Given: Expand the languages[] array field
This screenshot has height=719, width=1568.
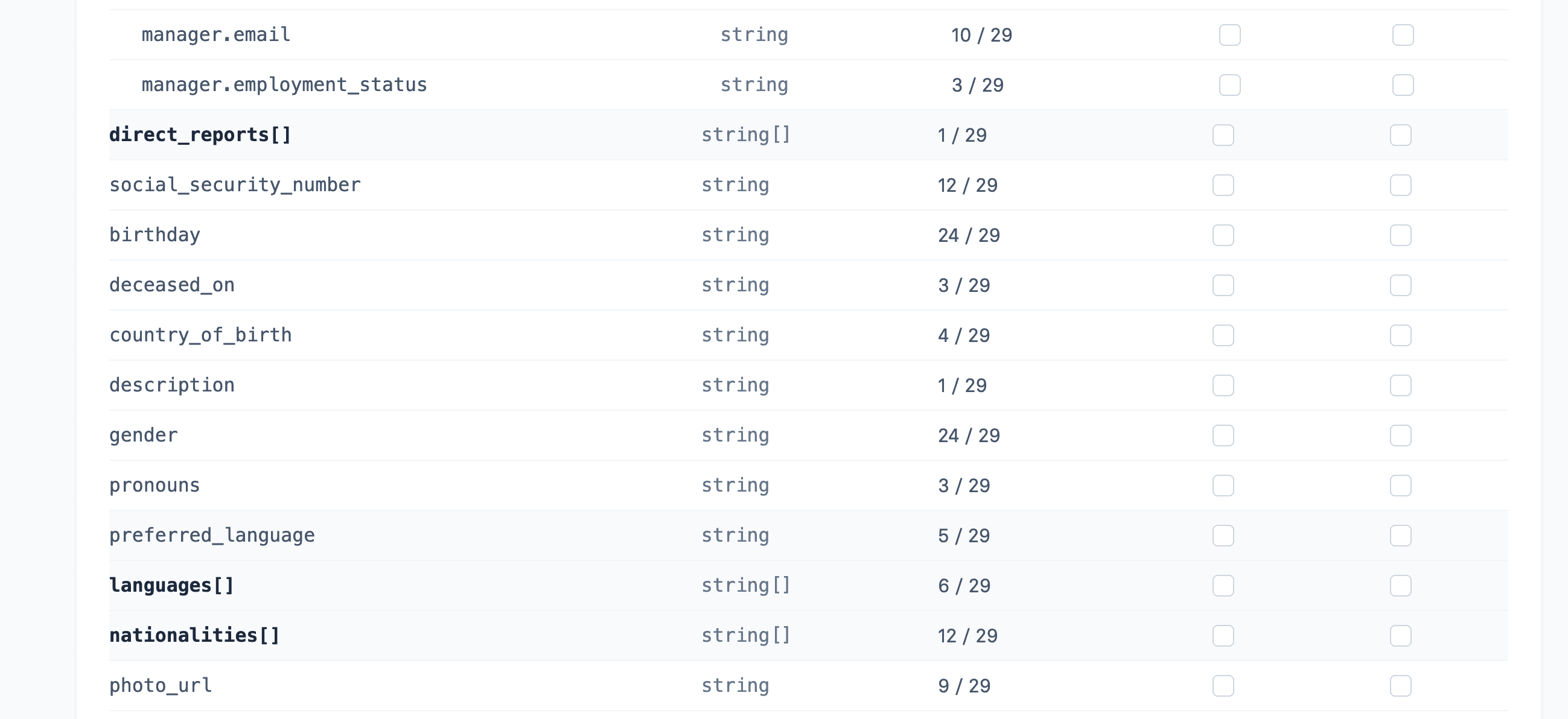Looking at the screenshot, I should 171,585.
